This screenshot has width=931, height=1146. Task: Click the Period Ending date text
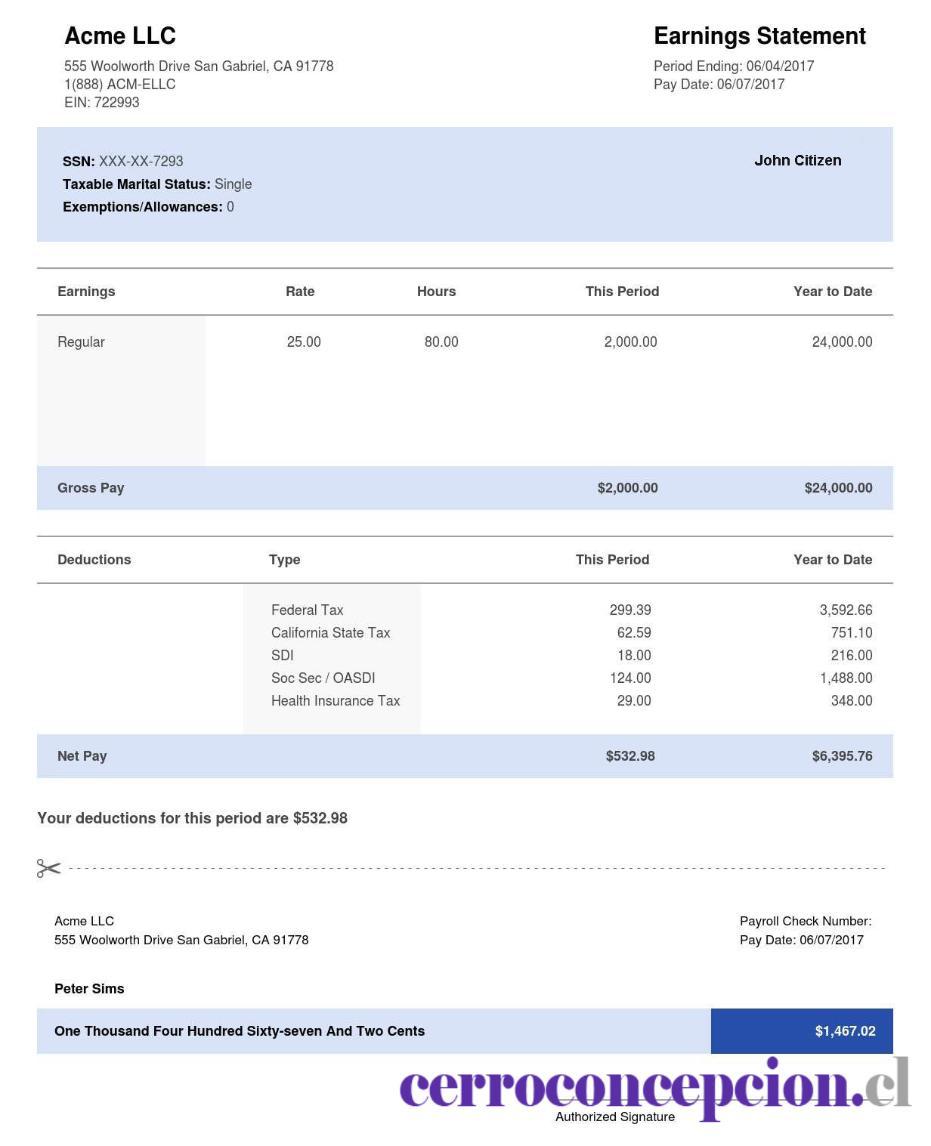(734, 66)
